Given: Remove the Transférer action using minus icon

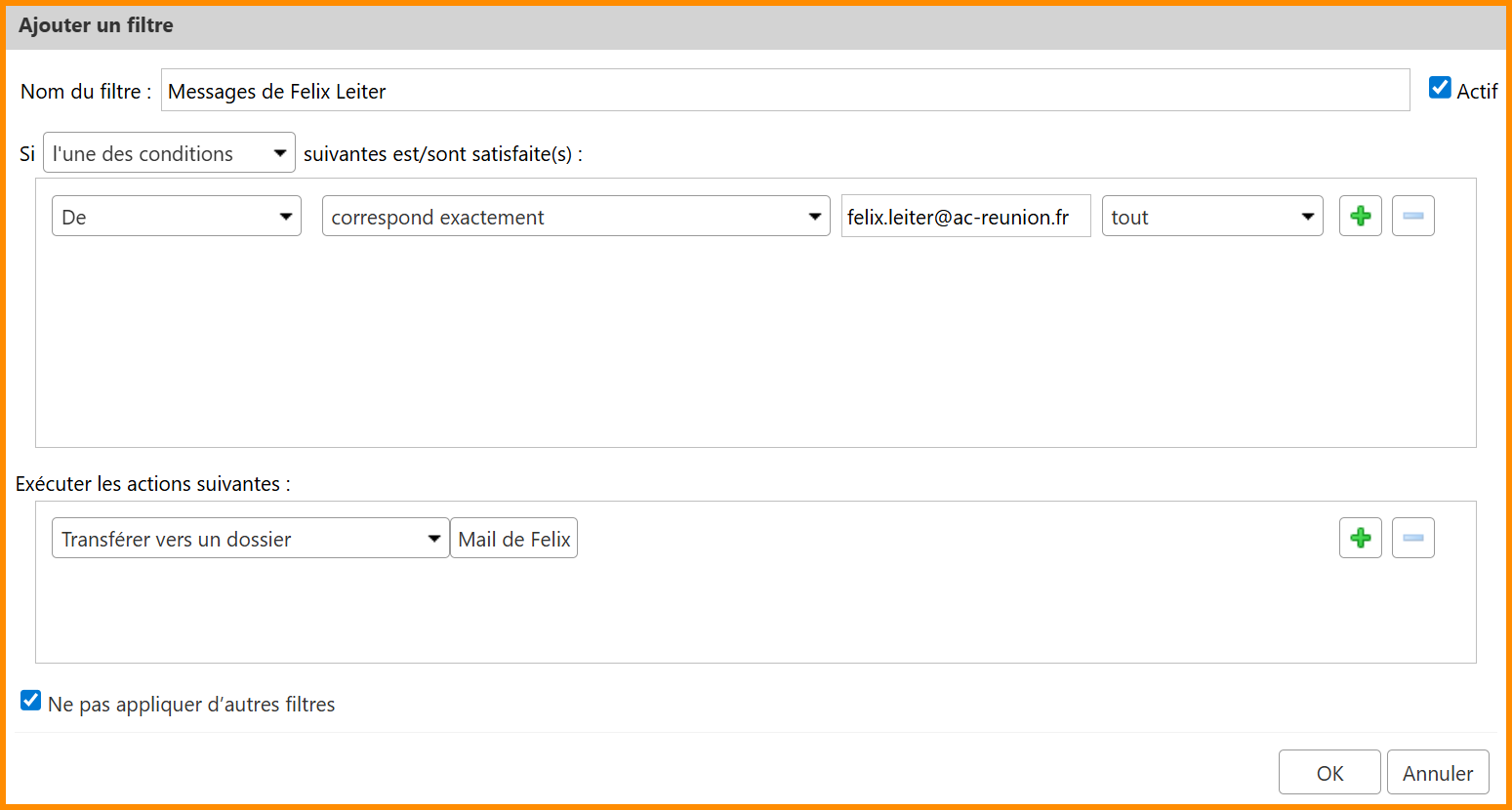Looking at the screenshot, I should point(1412,538).
